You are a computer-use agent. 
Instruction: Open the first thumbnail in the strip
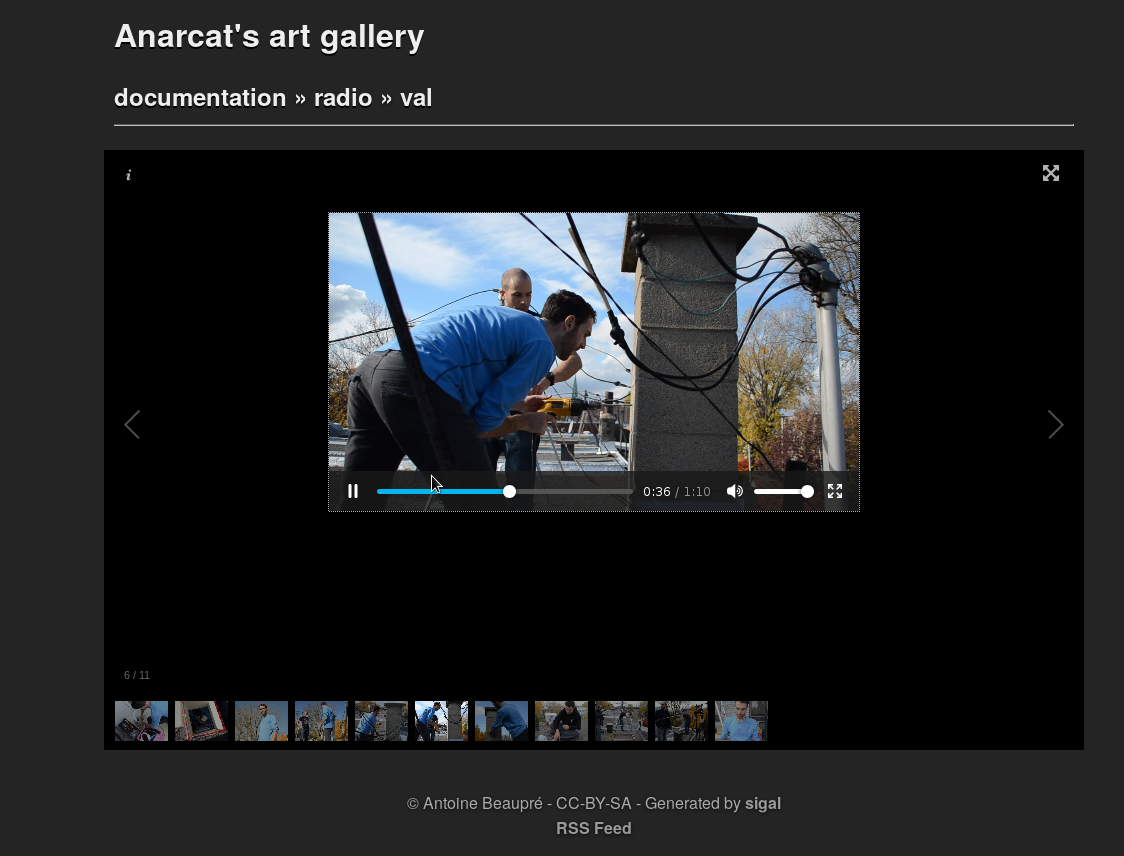click(141, 721)
